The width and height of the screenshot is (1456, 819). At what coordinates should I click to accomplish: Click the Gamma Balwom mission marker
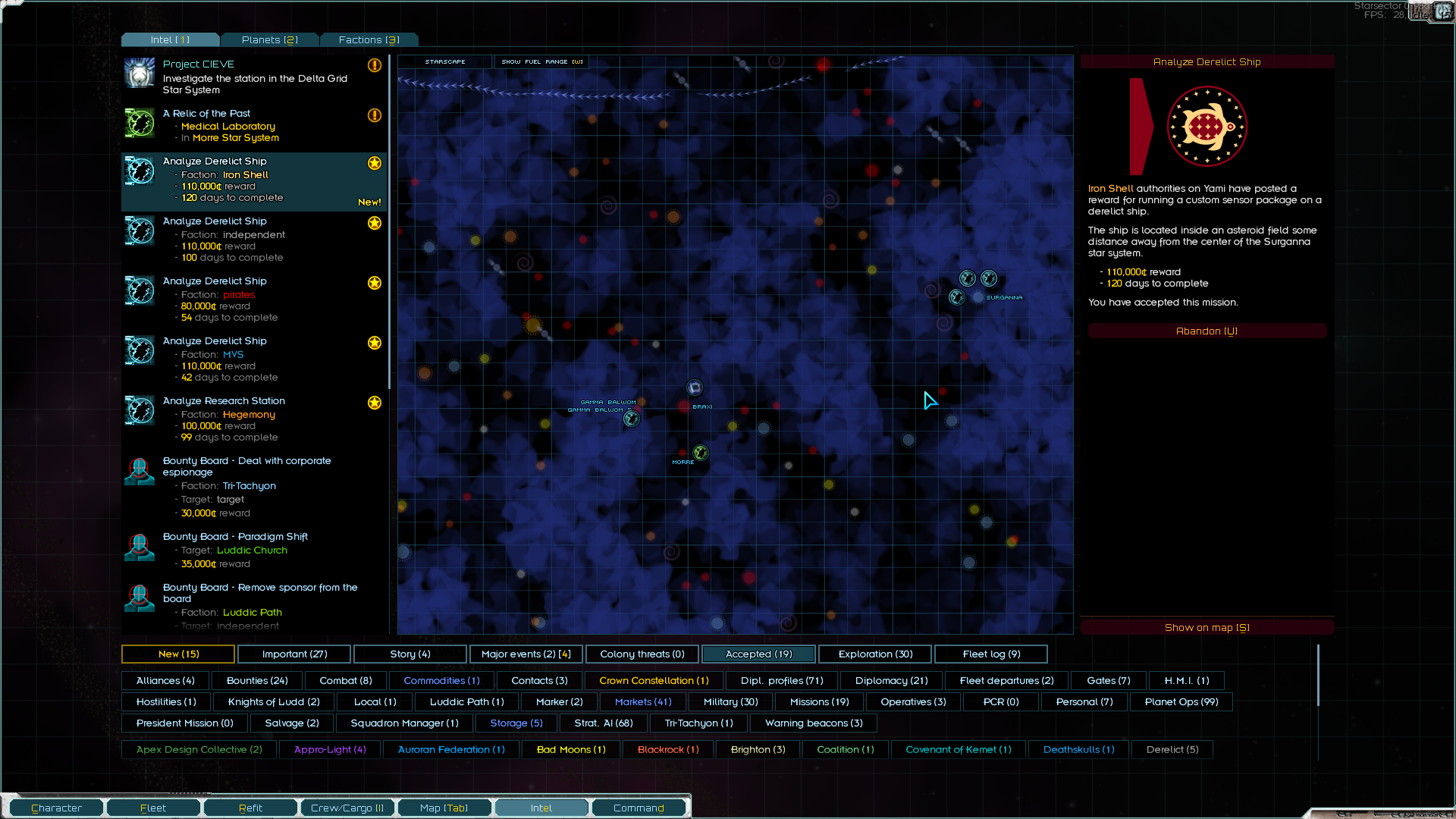click(632, 419)
